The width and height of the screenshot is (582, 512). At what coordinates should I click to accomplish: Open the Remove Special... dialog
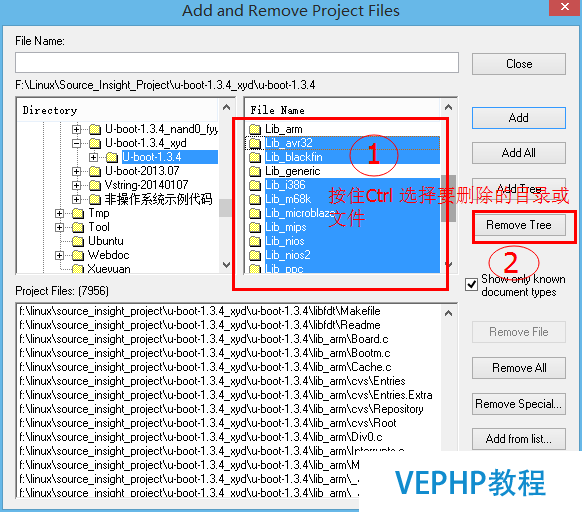519,404
